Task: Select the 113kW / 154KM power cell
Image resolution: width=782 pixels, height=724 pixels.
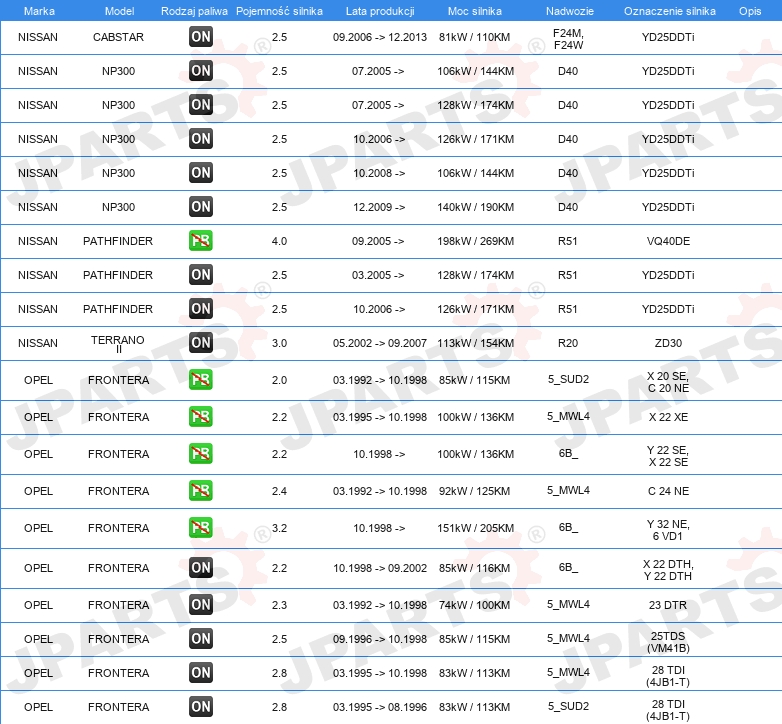Action: (x=475, y=343)
